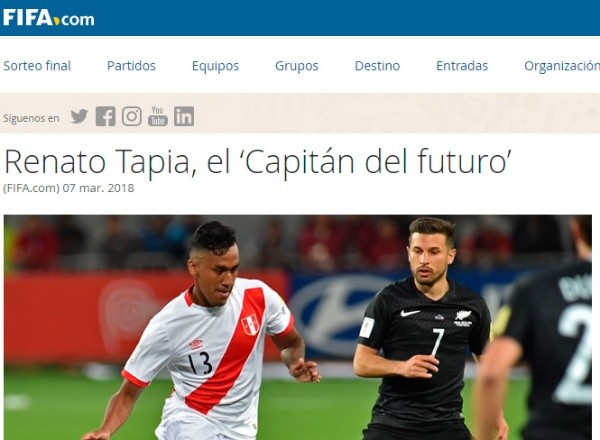Viewport: 600px width, 440px height.
Task: Click the player wearing number 13
Action: coord(203,337)
